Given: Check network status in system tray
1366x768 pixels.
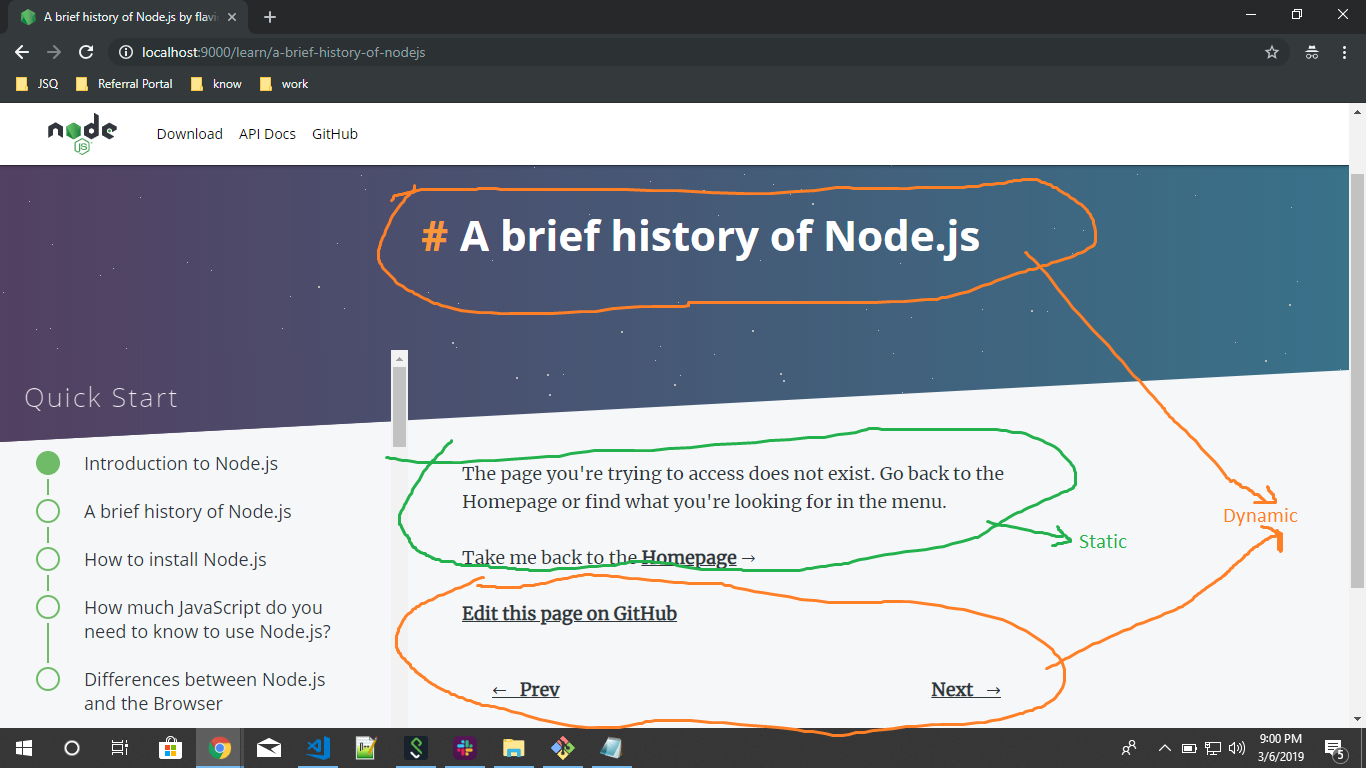Looking at the screenshot, I should [x=1213, y=748].
